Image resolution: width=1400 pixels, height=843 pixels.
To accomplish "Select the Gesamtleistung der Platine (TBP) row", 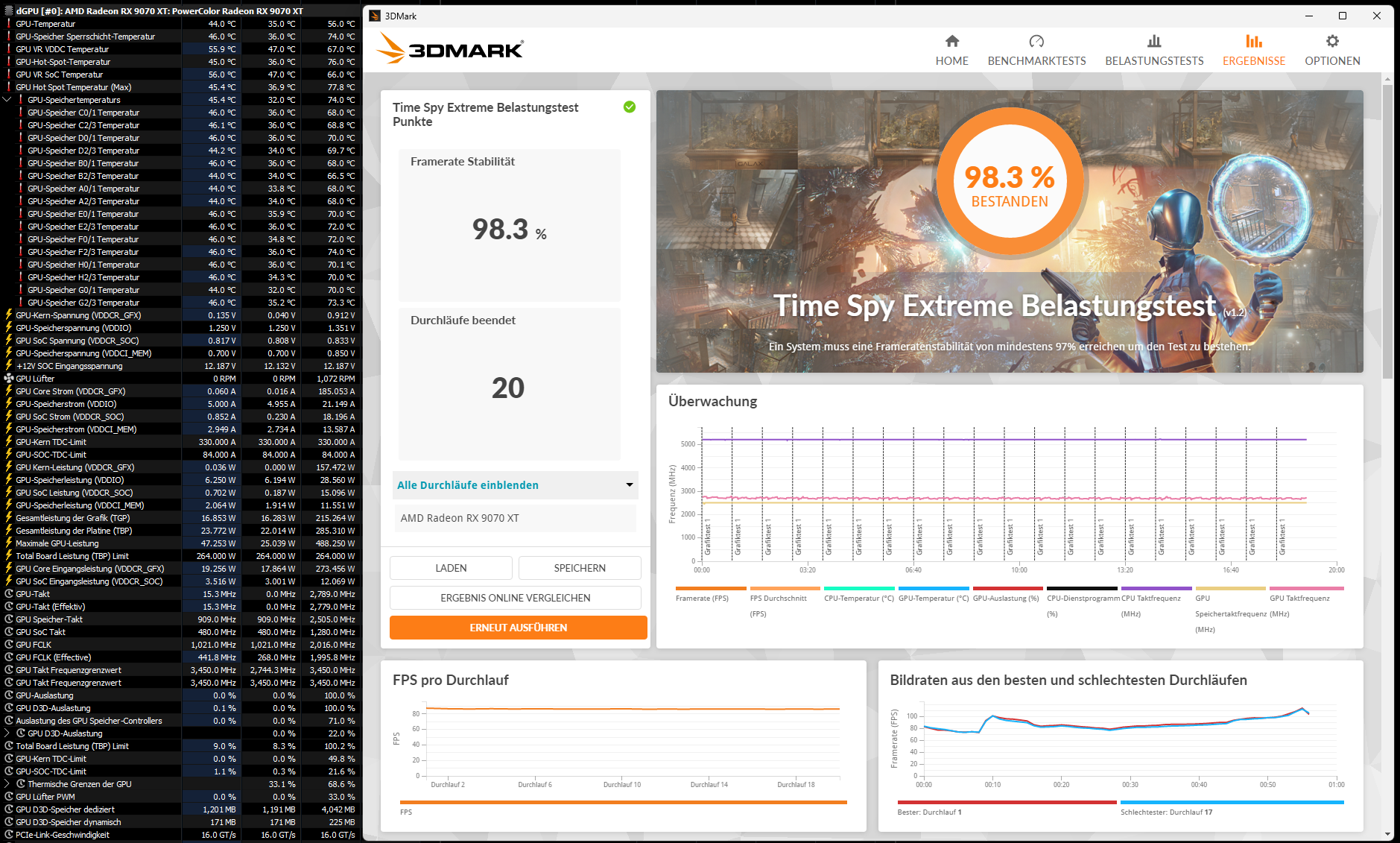I will point(181,531).
